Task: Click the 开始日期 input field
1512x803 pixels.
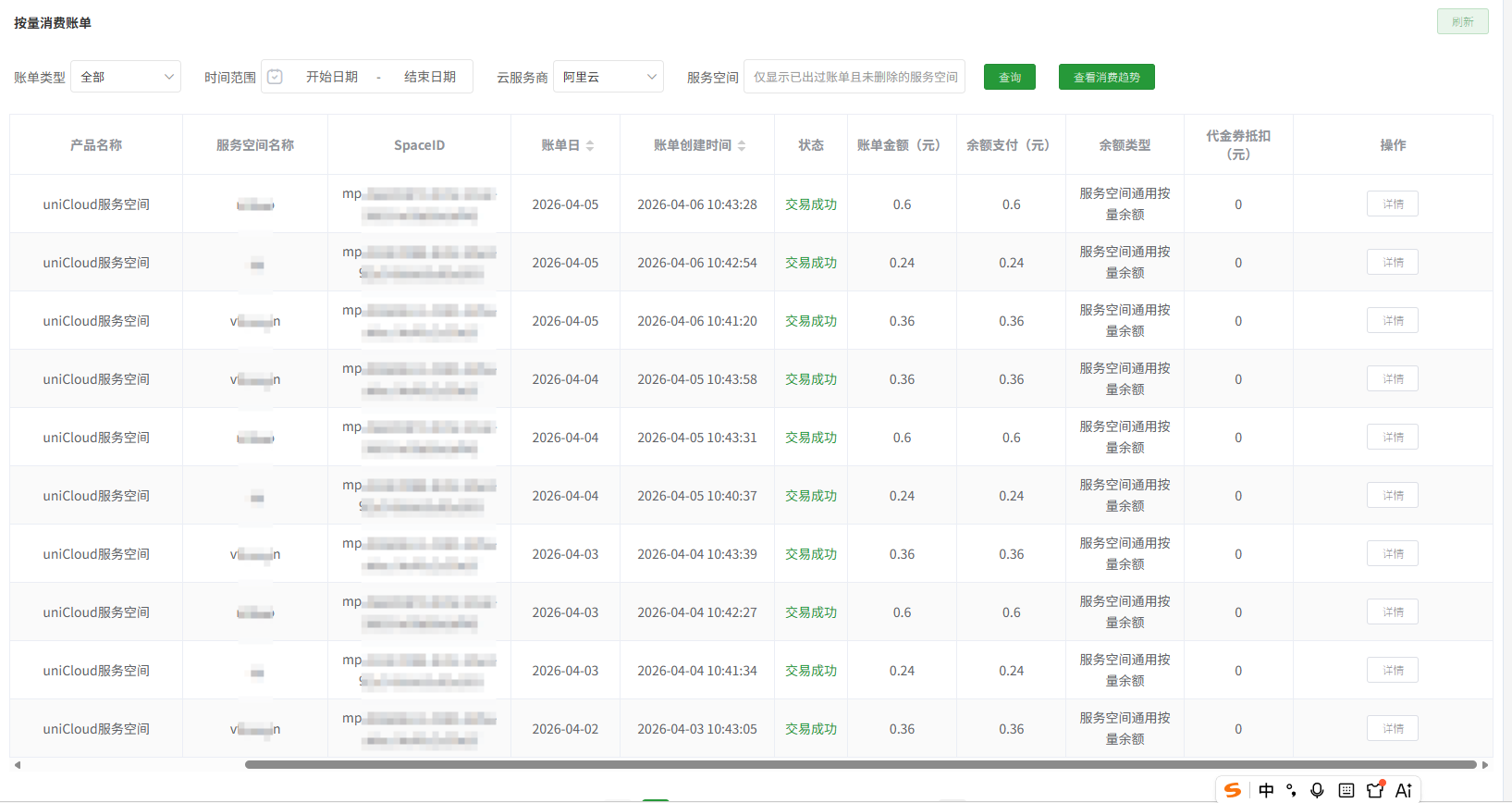Action: [332, 77]
